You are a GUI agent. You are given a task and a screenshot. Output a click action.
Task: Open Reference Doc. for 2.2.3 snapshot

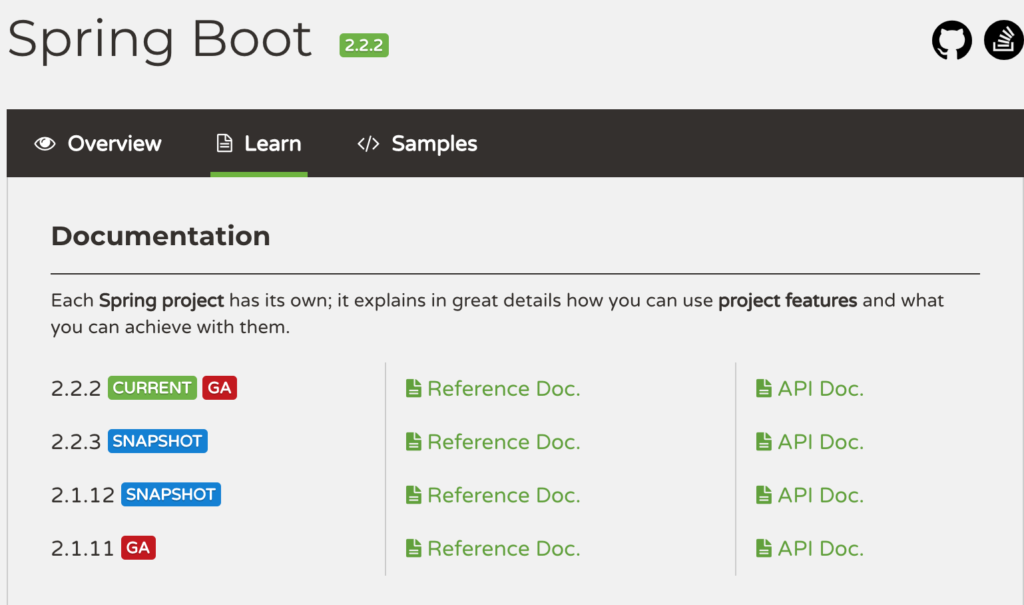(504, 442)
